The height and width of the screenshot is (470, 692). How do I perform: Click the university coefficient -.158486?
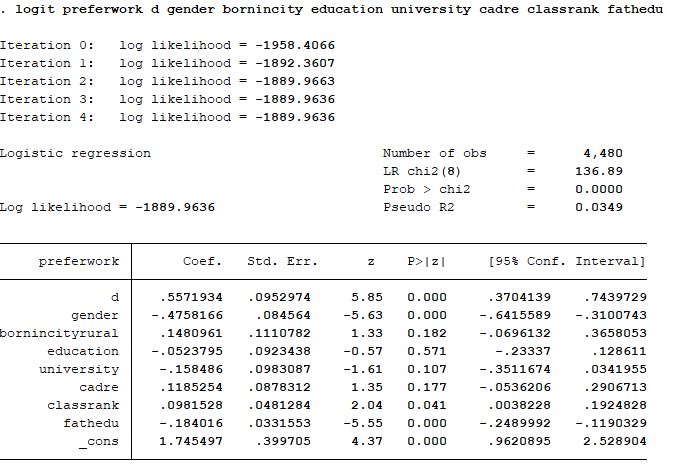pos(190,369)
